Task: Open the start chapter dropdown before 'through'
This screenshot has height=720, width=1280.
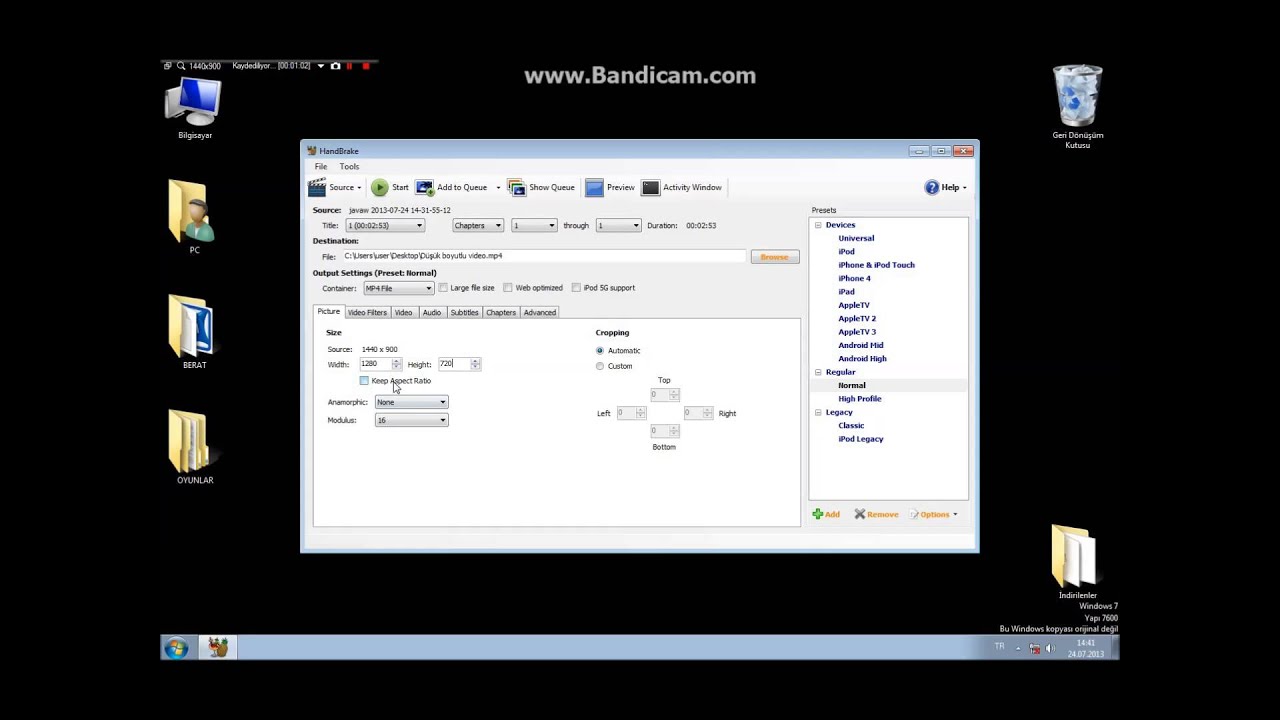Action: tap(534, 226)
